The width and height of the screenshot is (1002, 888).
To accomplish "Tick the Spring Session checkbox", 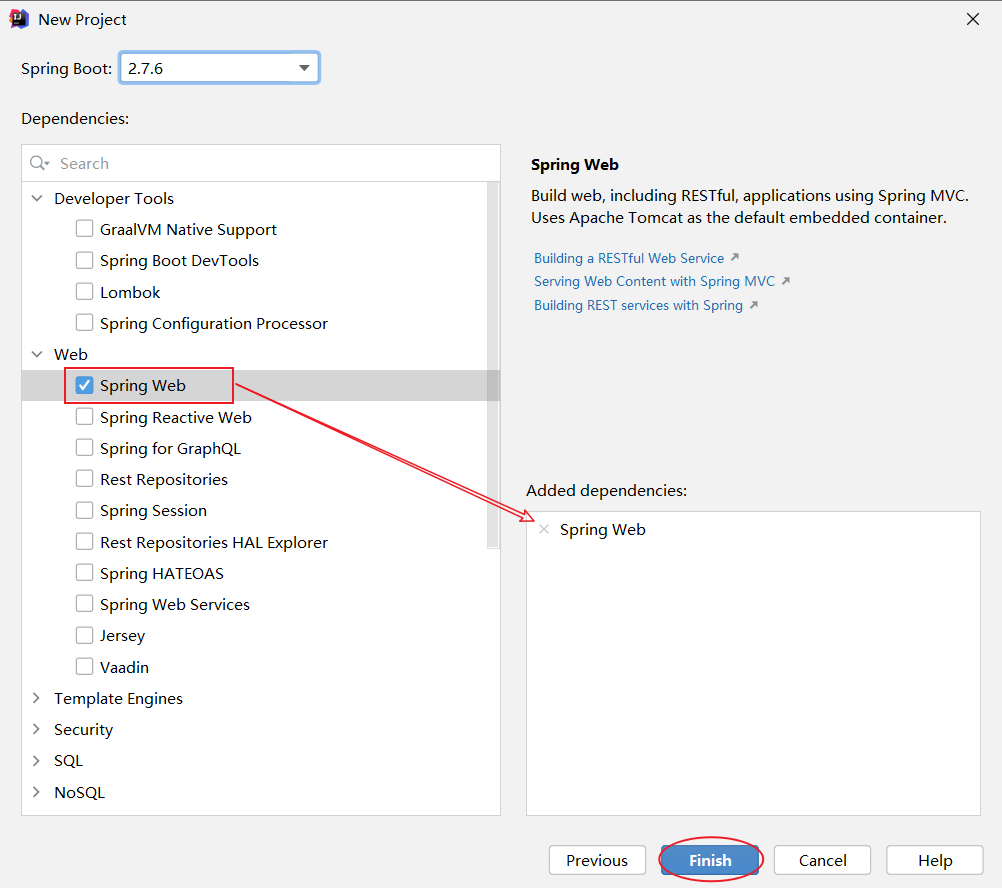I will (x=84, y=511).
